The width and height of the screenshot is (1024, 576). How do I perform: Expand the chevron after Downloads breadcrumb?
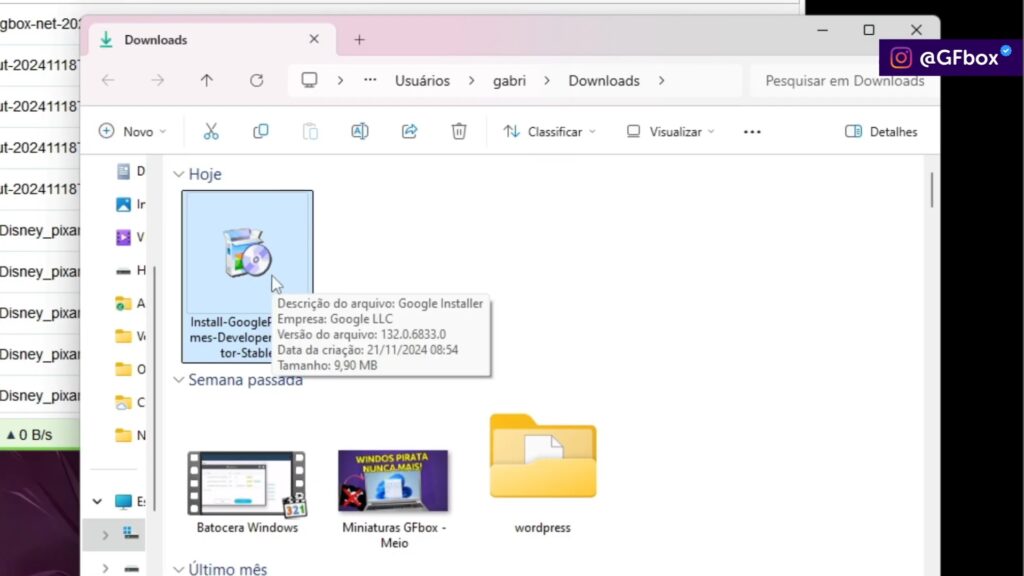click(662, 81)
